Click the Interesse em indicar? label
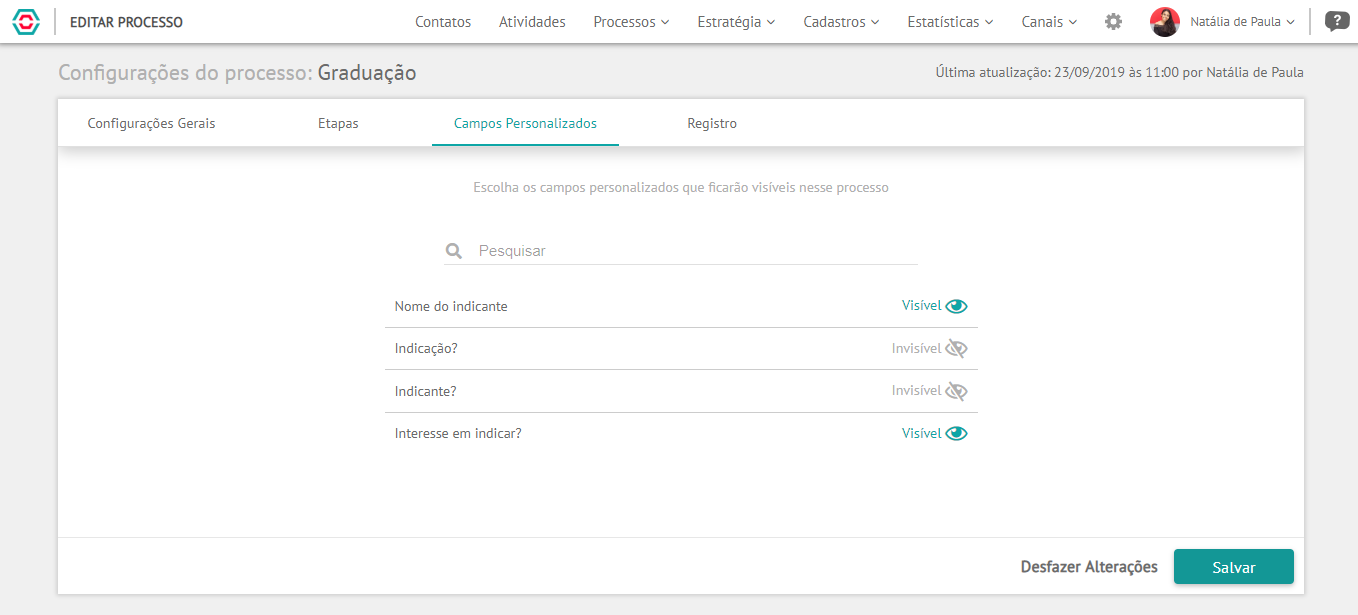 point(458,433)
